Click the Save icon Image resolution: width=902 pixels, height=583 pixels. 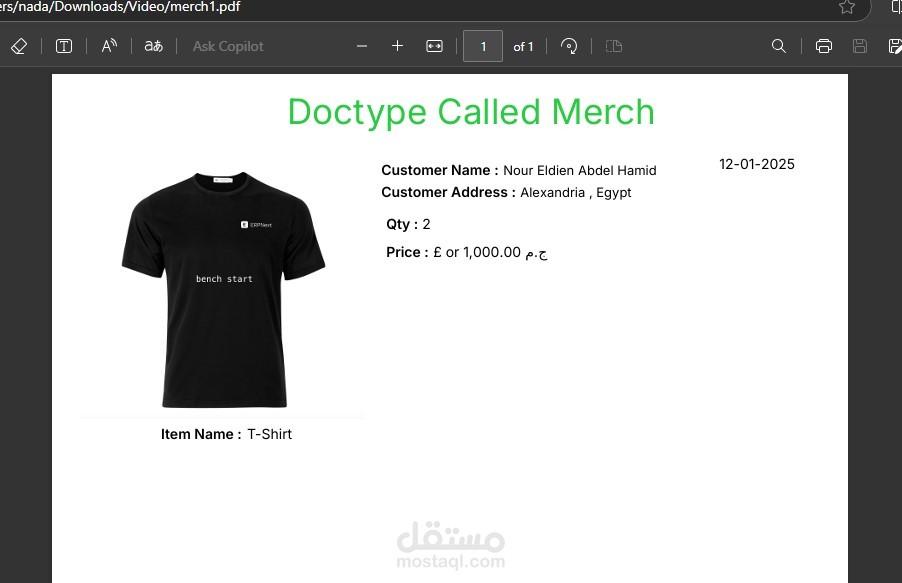tap(860, 46)
